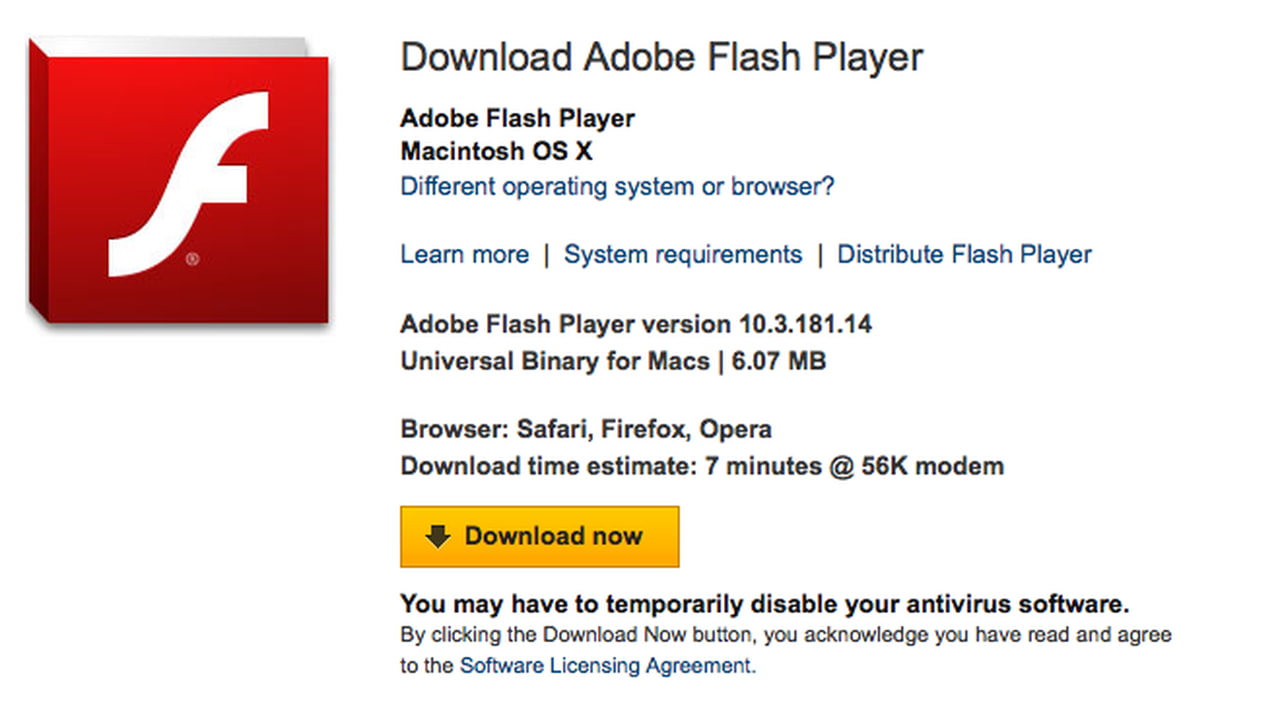Hit the yellow Download now button
The image size is (1280, 720).
click(539, 536)
